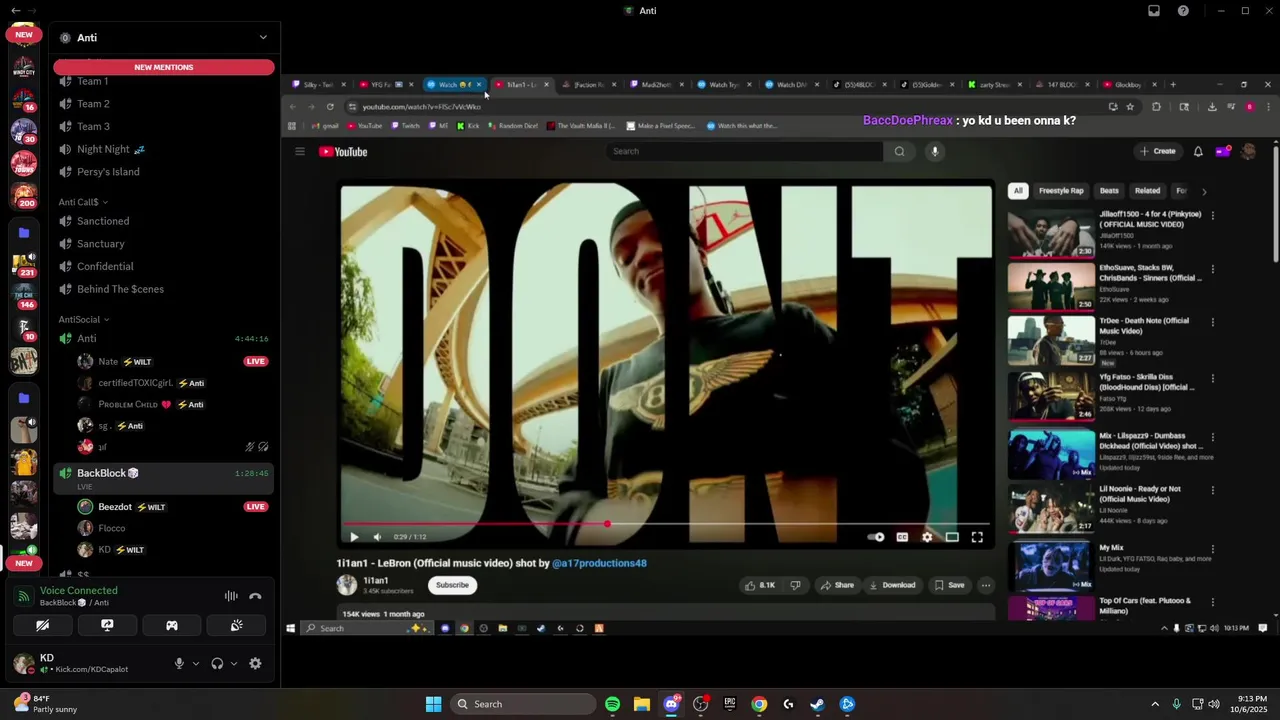Screen dimensions: 1280x720
Task: Open Discord inbox icon in title bar
Action: (1154, 11)
